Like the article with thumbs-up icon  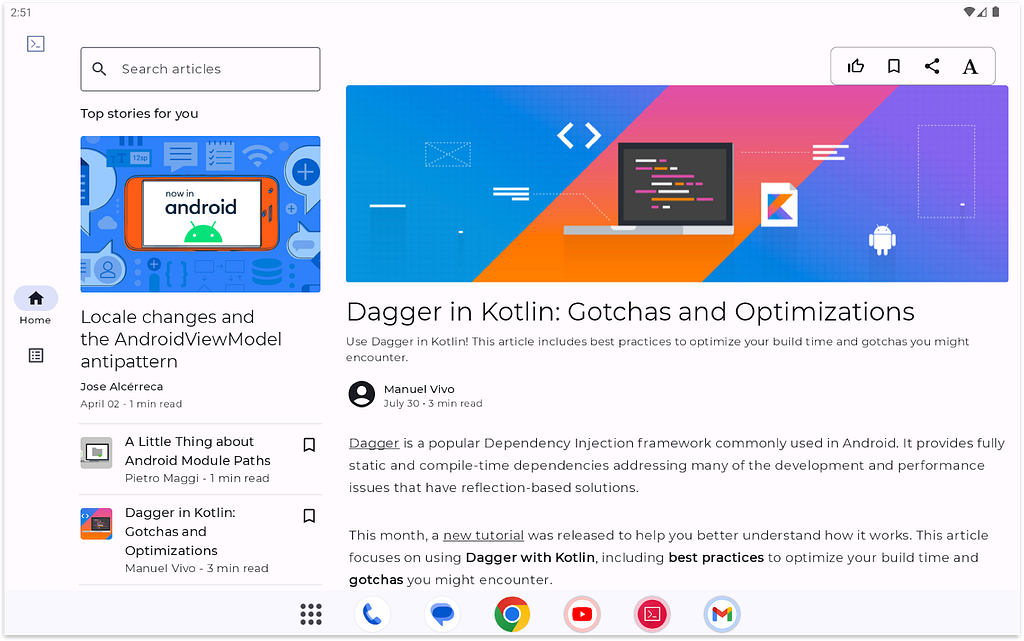856,66
